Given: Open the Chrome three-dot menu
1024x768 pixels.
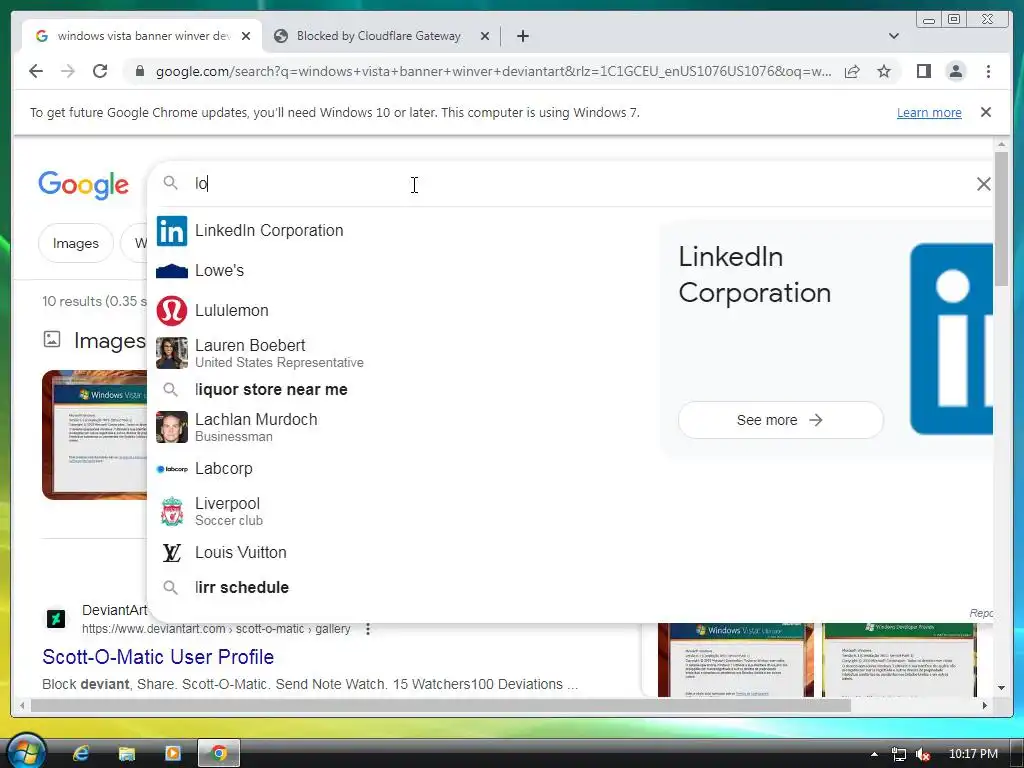Looking at the screenshot, I should [988, 71].
